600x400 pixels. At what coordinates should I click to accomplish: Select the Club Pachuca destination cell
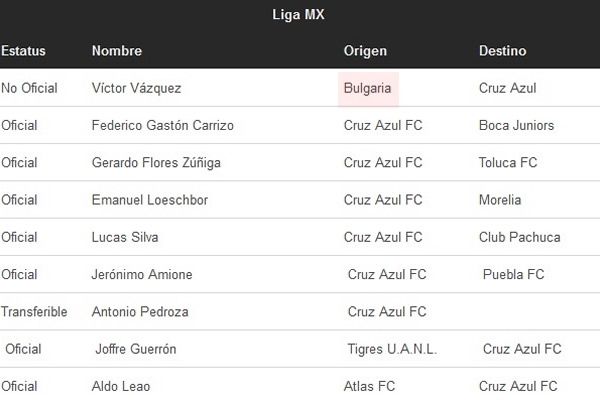[519, 237]
